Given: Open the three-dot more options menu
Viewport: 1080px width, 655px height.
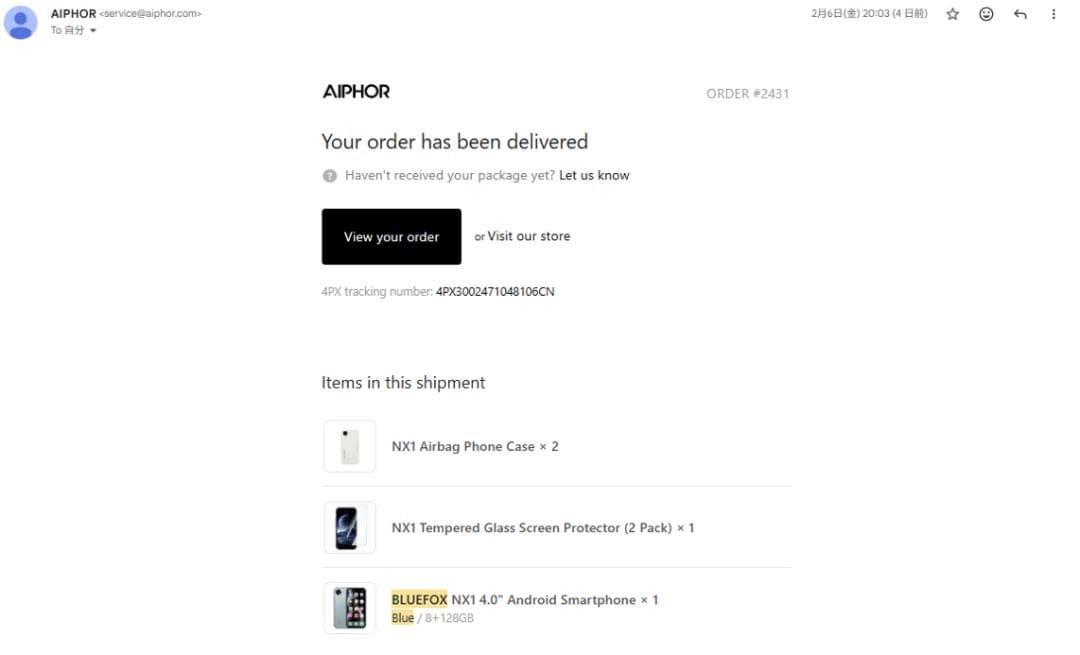Looking at the screenshot, I should pyautogui.click(x=1053, y=14).
